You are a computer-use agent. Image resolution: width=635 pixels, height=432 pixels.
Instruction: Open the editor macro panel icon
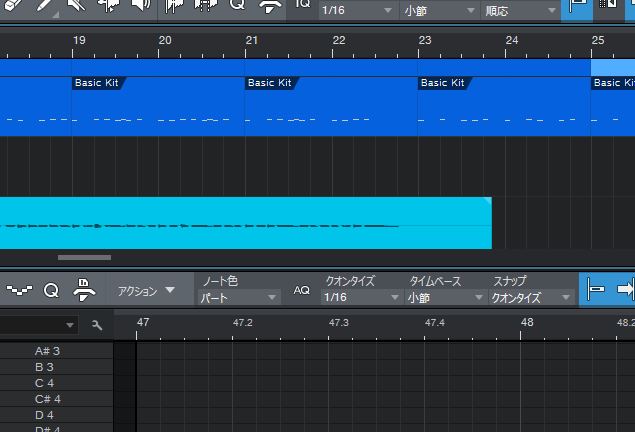pos(84,290)
